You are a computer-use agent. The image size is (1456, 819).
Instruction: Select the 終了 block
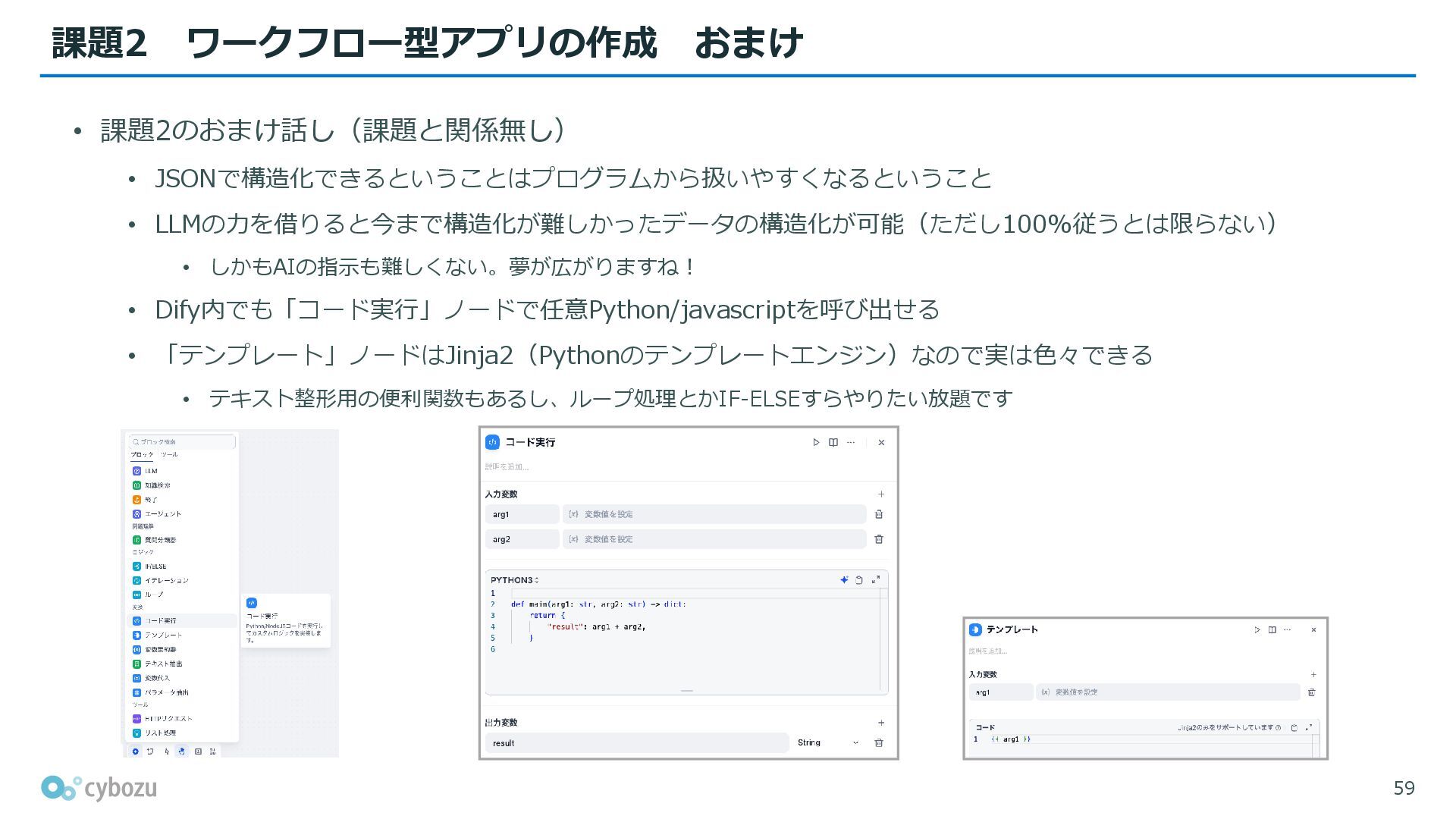(x=183, y=500)
